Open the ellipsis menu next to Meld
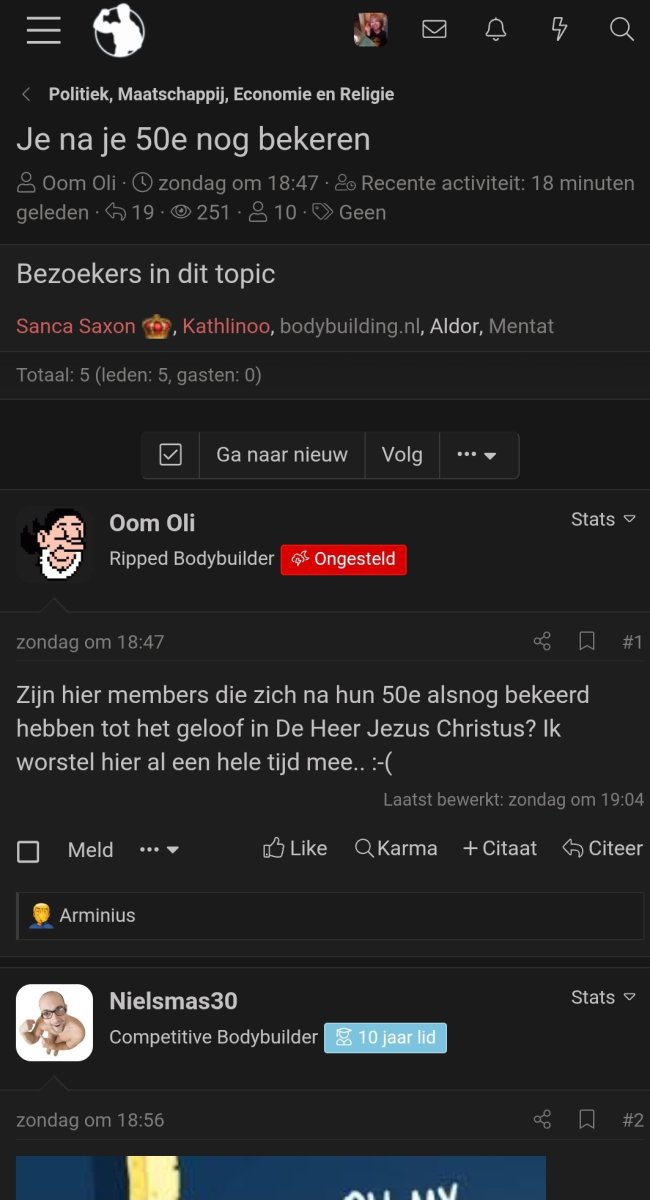 [158, 850]
